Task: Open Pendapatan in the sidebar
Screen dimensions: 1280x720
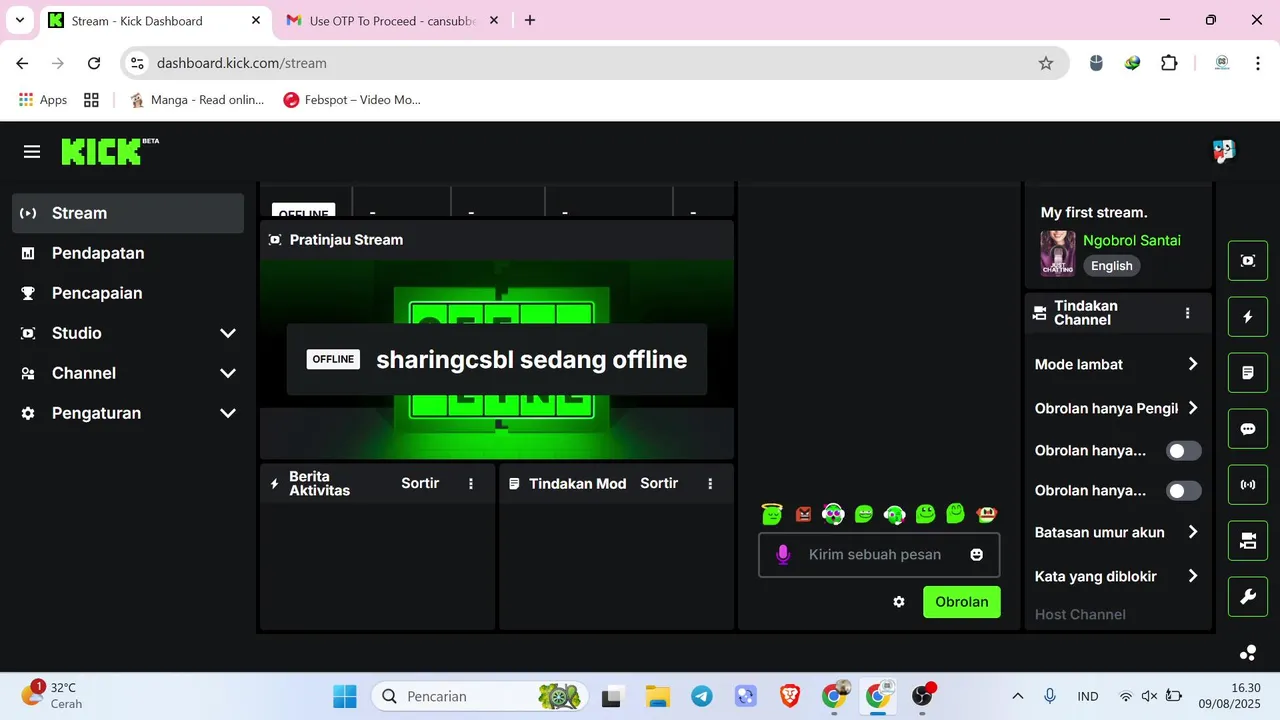Action: tap(128, 253)
